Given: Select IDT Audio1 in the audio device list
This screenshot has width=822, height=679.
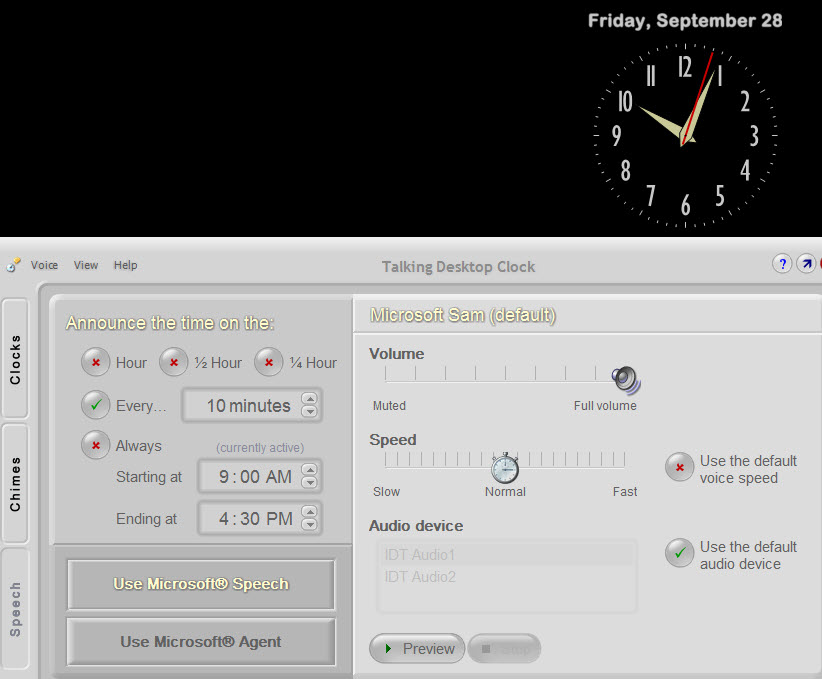Looking at the screenshot, I should coord(506,554).
